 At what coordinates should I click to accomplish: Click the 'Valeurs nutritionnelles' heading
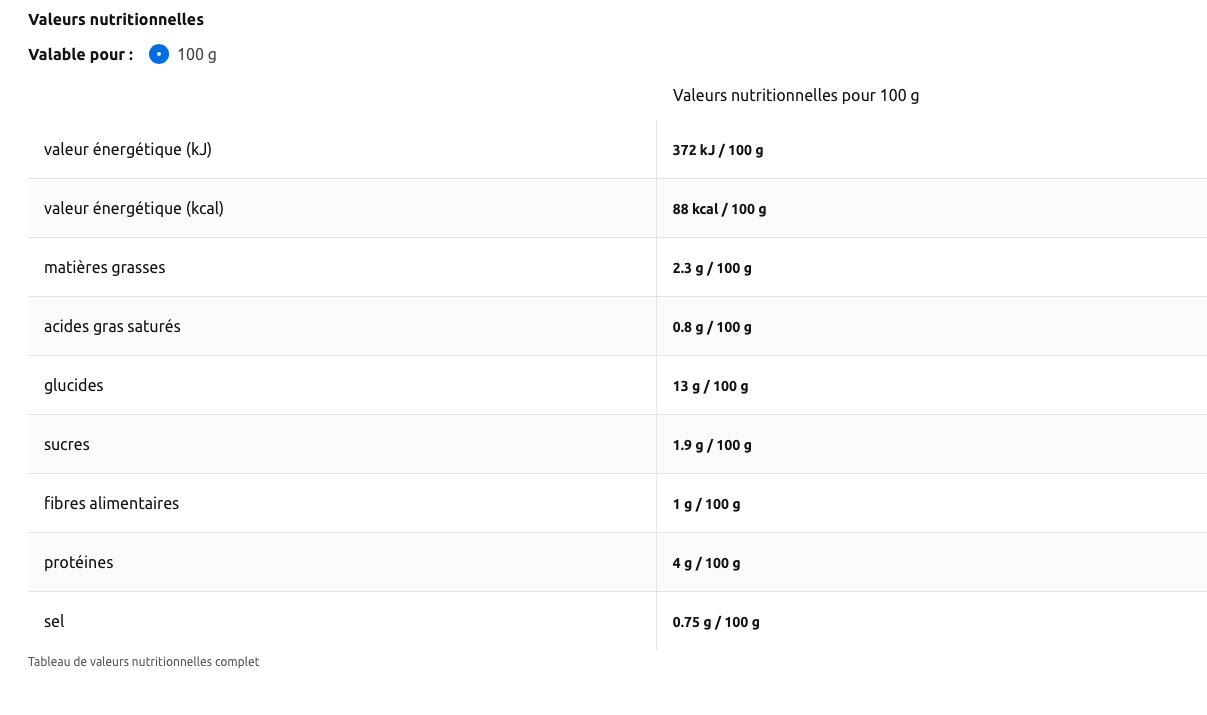[116, 19]
